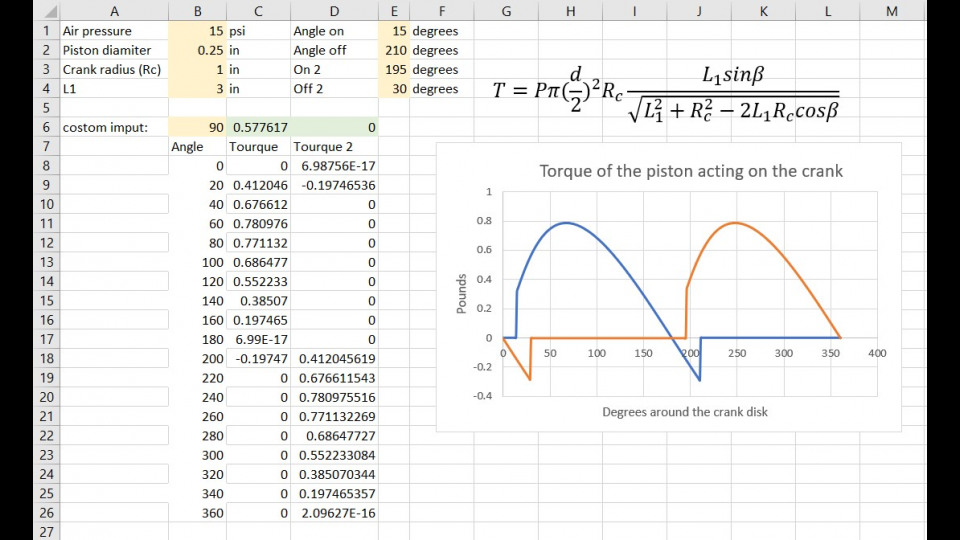Select the Angle off value 210 cell
Image resolution: width=960 pixels, height=540 pixels.
tap(394, 50)
